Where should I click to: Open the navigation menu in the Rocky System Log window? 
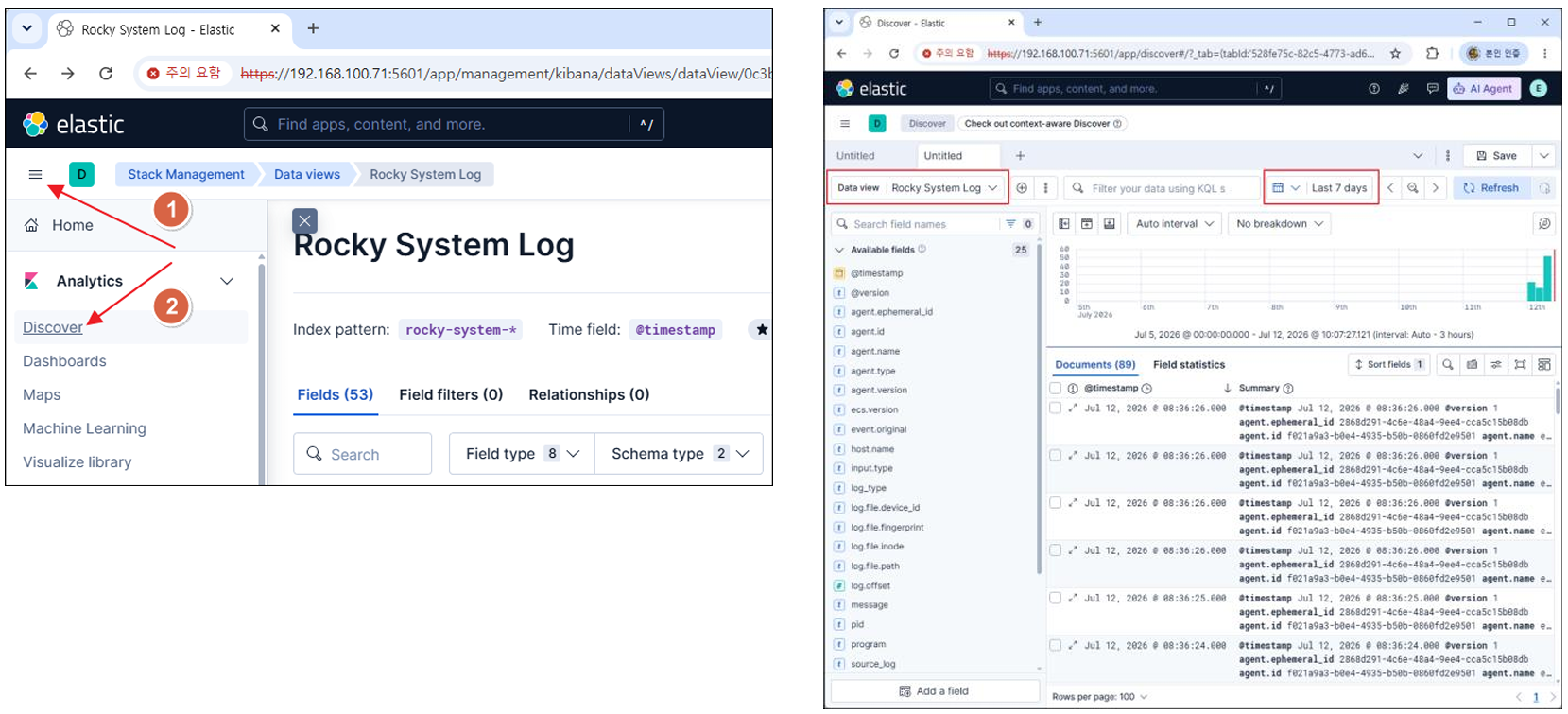(35, 174)
